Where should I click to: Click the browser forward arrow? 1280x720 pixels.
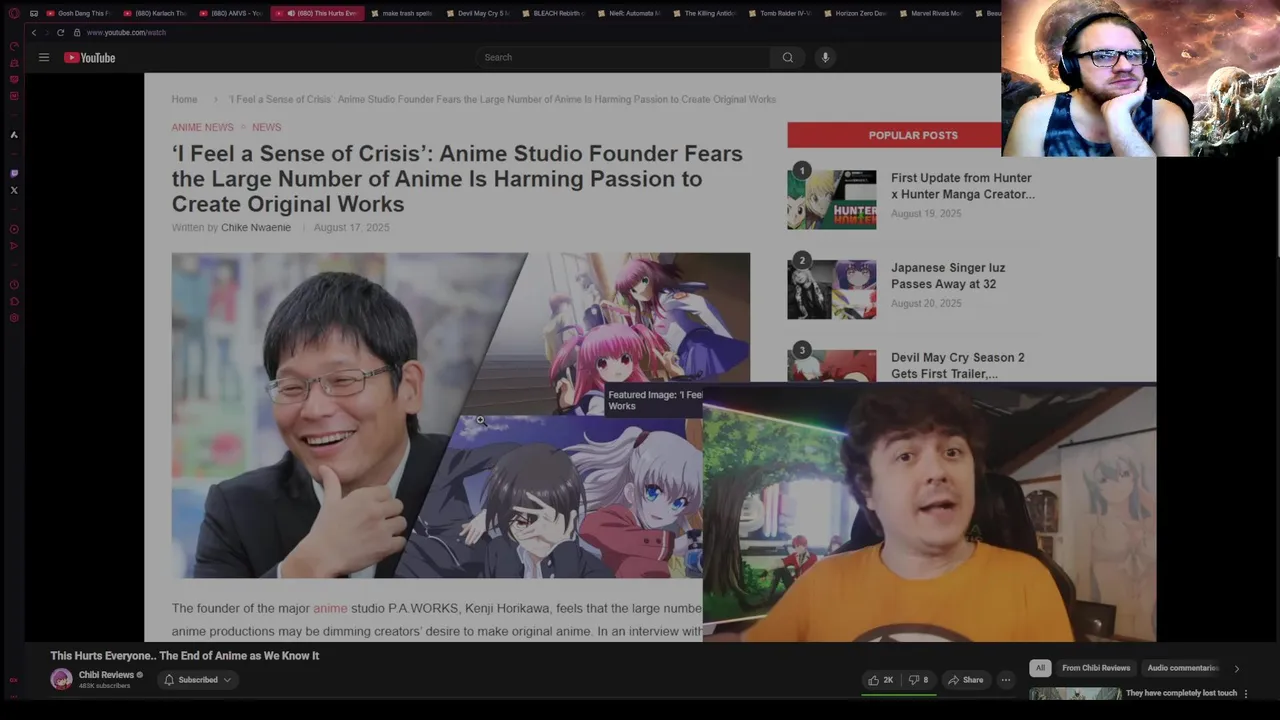click(47, 32)
